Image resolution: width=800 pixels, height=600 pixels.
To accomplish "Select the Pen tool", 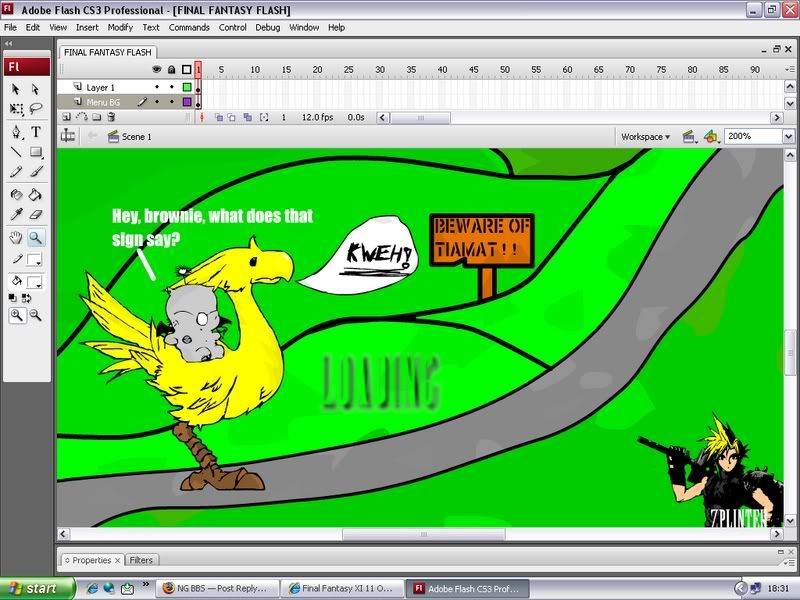I will [17, 132].
